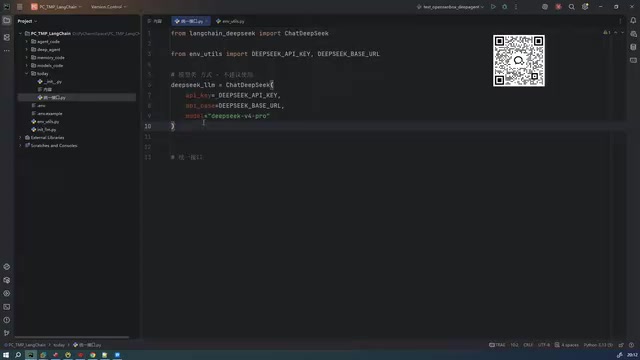The width and height of the screenshot is (640, 360).
Task: Open the main hamburger menu
Action: 20,7
